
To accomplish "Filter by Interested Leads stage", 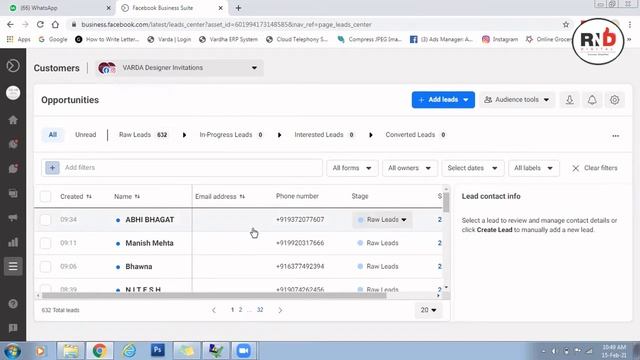I will (324, 135).
